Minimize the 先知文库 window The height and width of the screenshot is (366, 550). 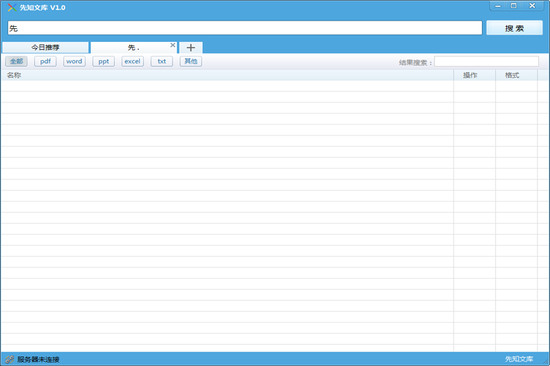498,6
